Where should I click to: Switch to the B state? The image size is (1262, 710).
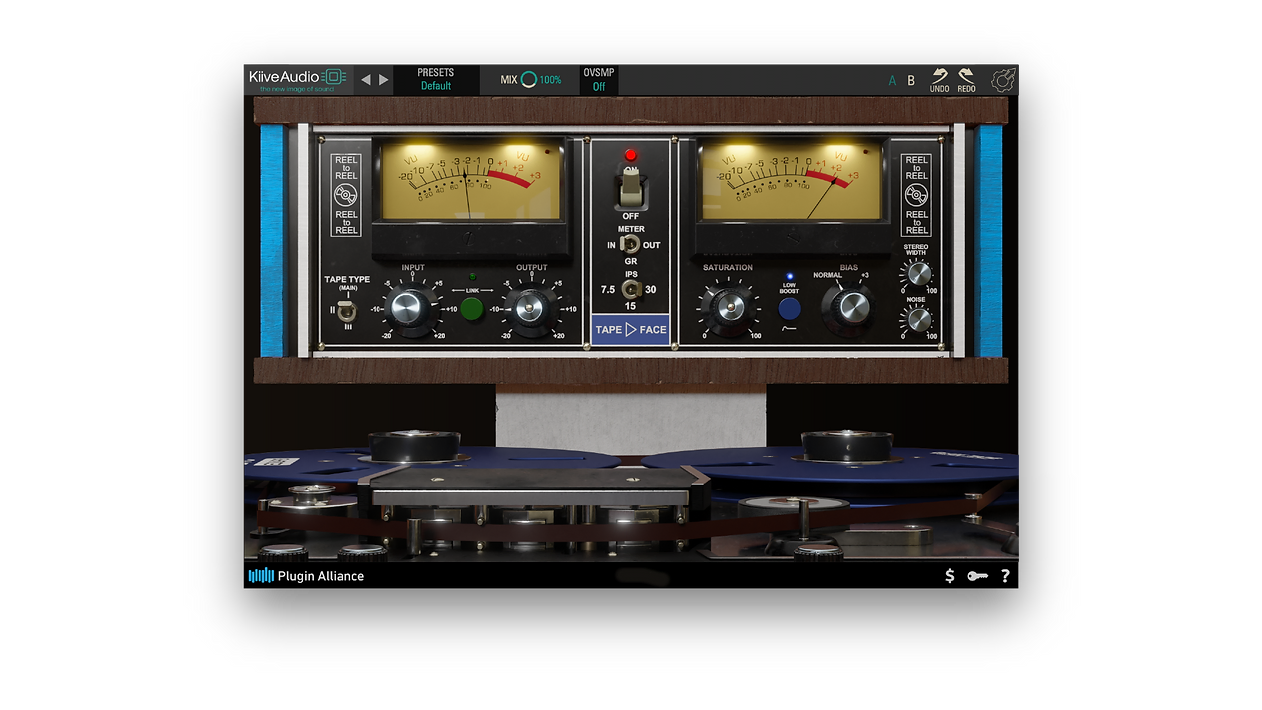point(911,81)
